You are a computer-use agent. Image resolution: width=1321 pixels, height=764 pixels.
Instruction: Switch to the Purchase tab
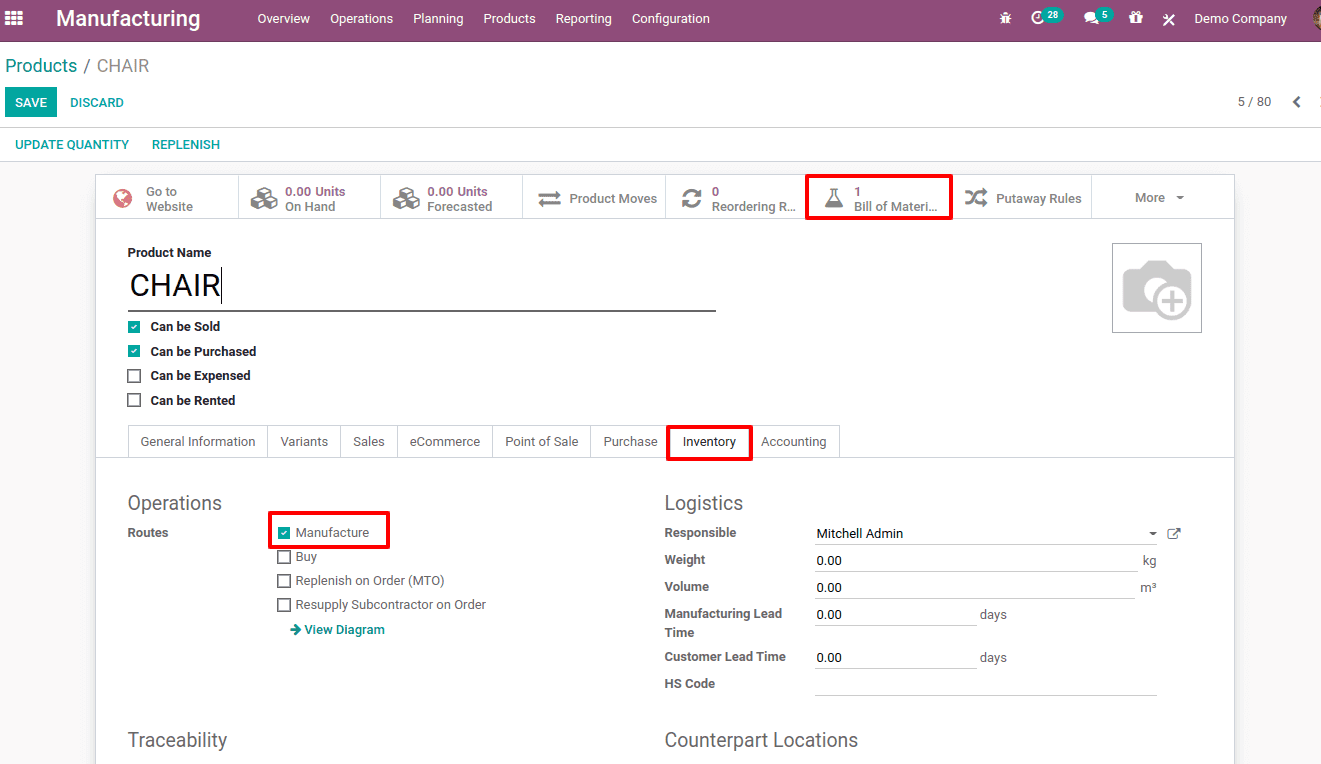[x=630, y=442]
